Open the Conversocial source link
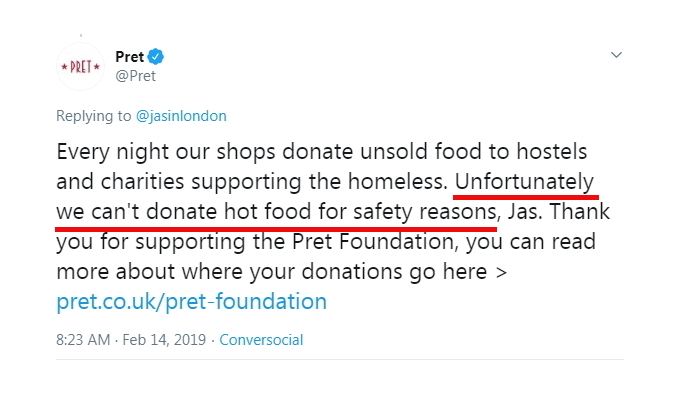The width and height of the screenshot is (675, 400). [x=261, y=340]
